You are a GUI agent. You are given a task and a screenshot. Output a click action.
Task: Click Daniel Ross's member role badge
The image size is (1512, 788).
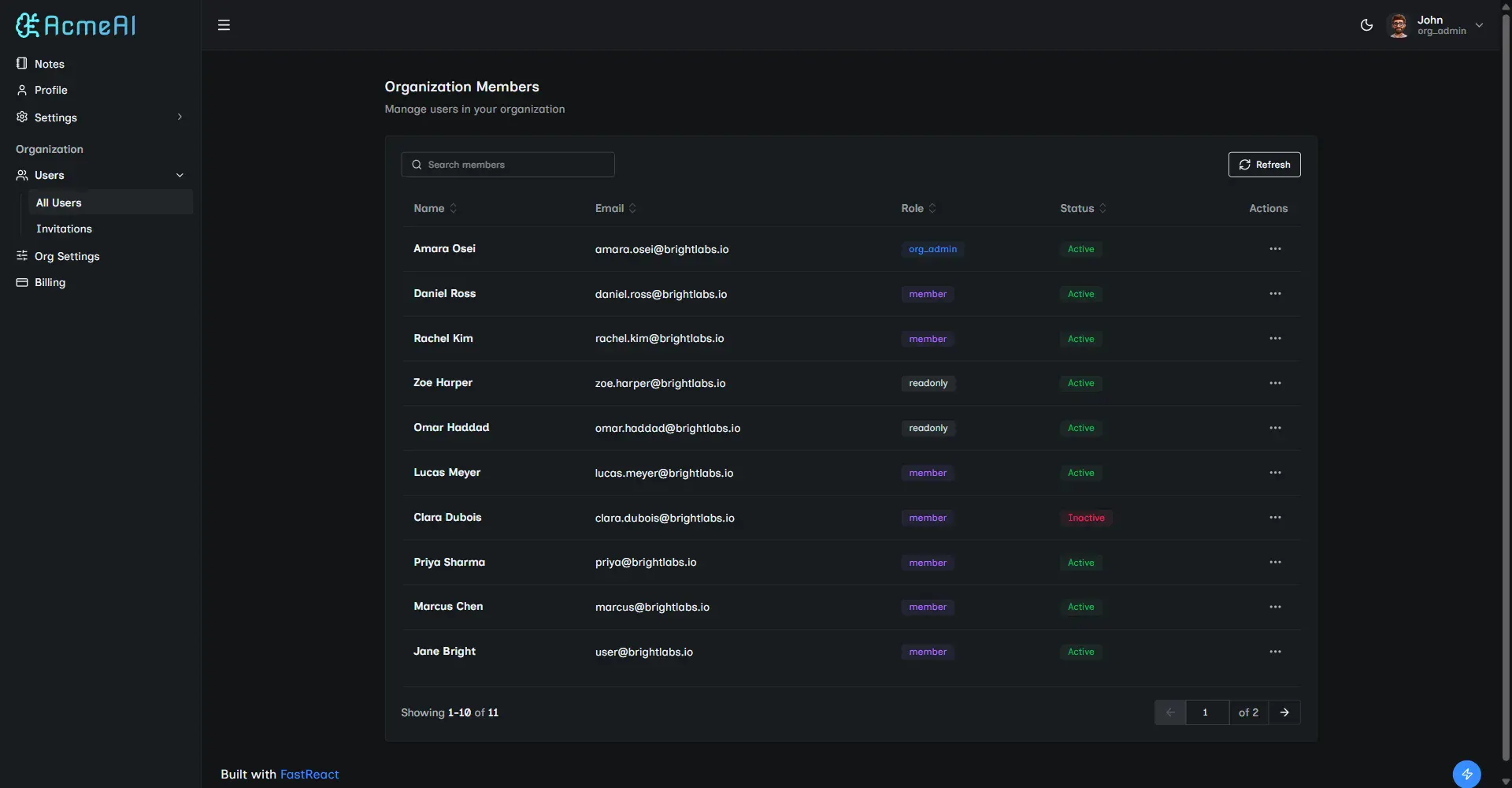tap(928, 294)
